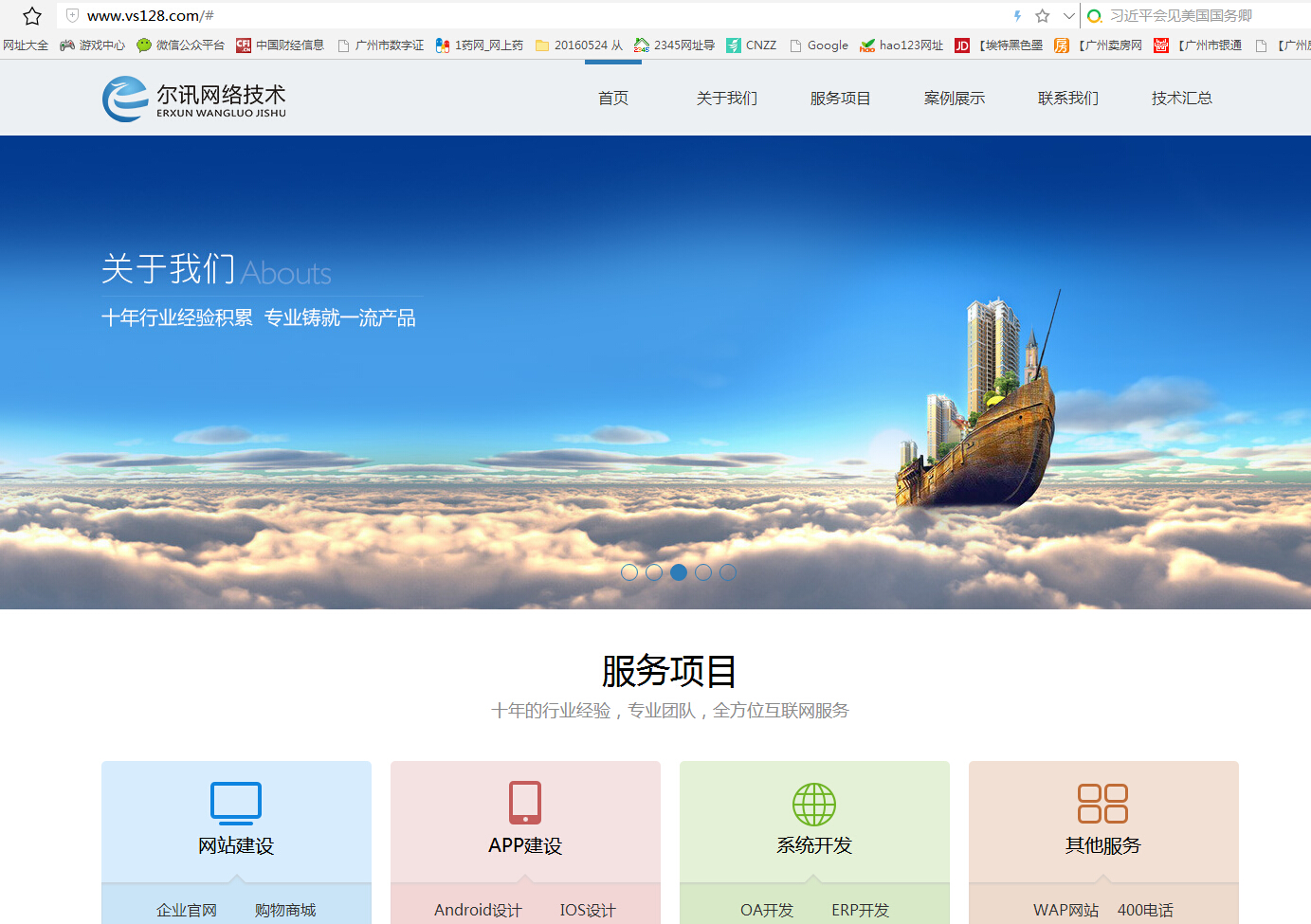The image size is (1311, 924).
Task: Open the Google bookmark
Action: point(818,45)
